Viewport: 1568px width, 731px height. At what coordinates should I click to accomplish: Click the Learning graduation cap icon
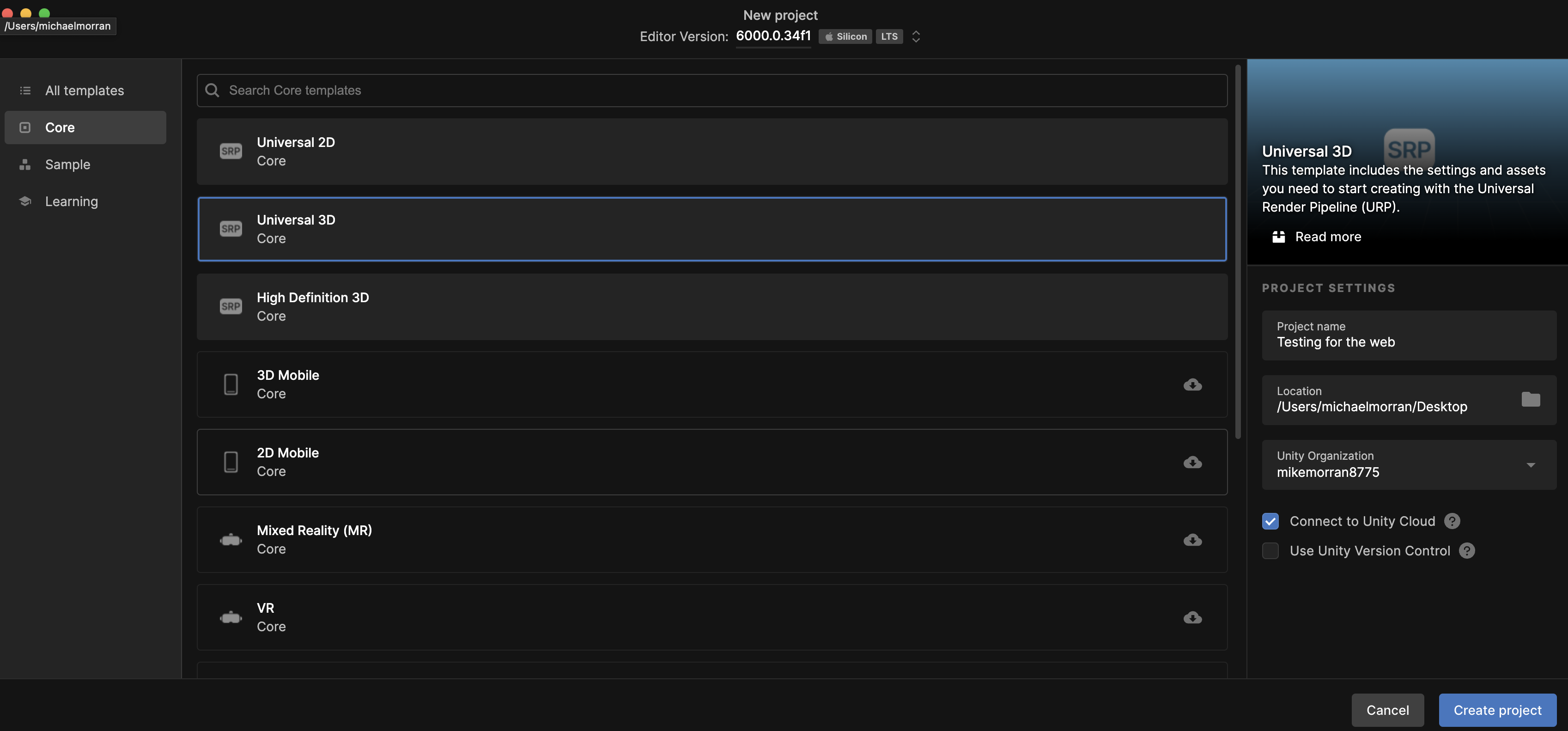pyautogui.click(x=25, y=201)
